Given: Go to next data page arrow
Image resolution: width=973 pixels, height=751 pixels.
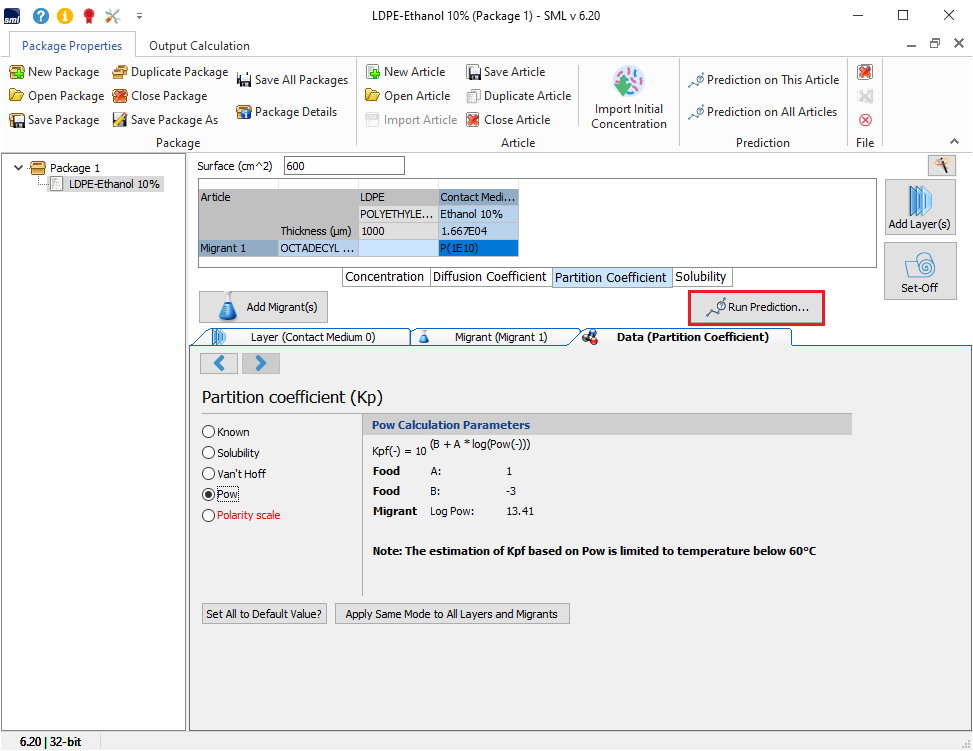Looking at the screenshot, I should [260, 363].
